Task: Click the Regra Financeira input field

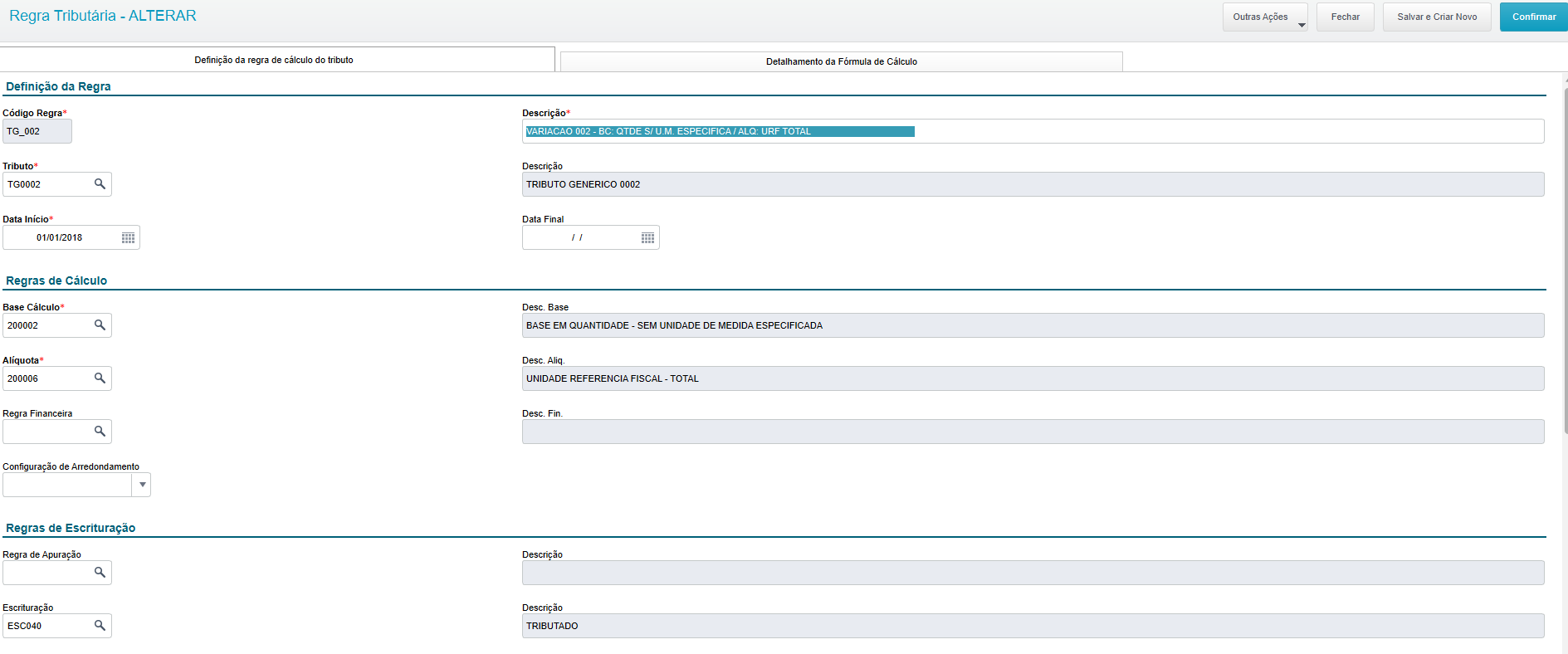Action: (46, 432)
